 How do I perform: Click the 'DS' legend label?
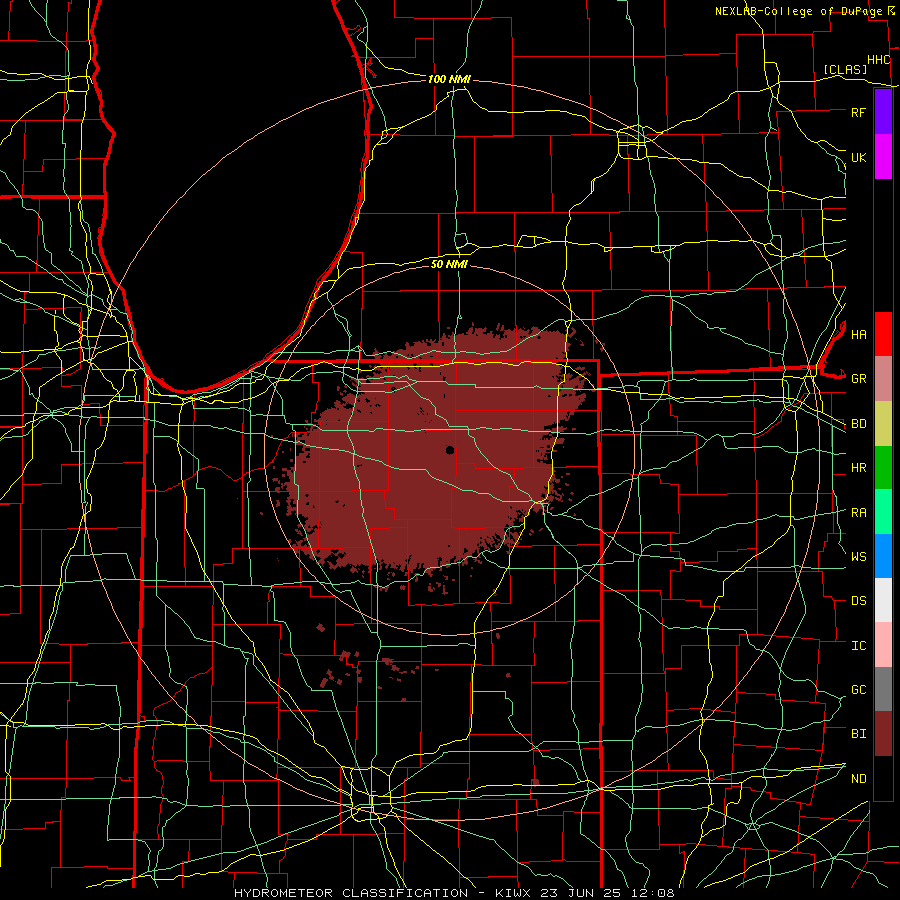point(858,601)
